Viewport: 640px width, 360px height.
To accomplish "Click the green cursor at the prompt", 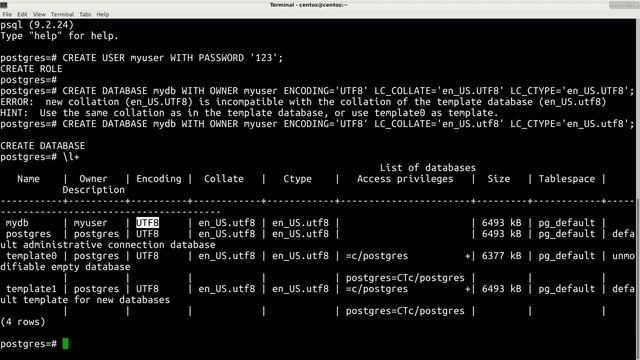I will click(x=65, y=344).
